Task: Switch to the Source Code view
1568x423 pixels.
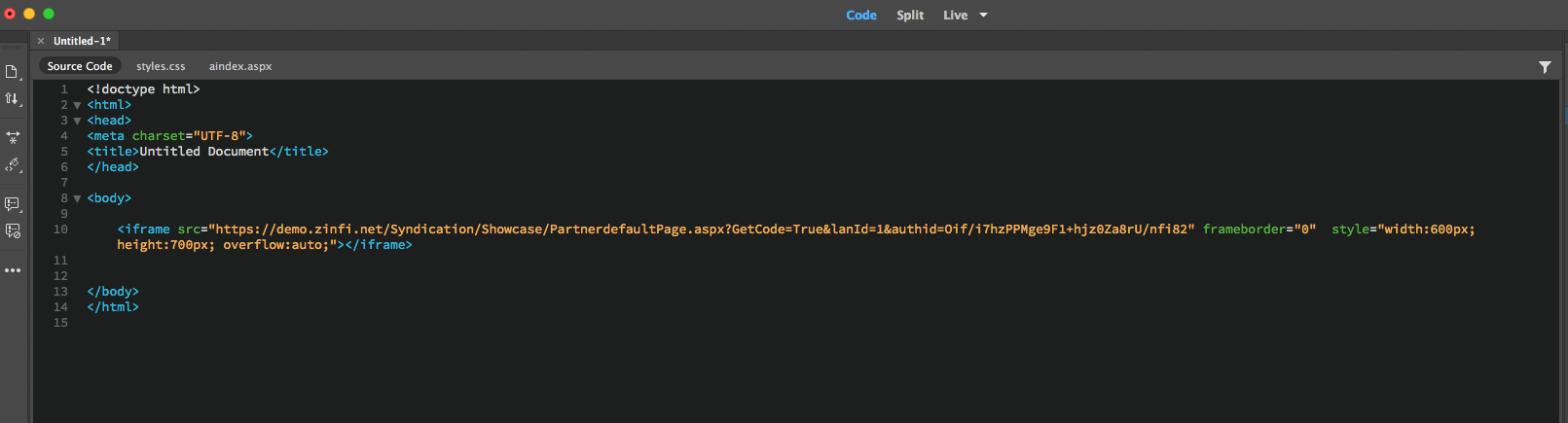Action: (80, 66)
